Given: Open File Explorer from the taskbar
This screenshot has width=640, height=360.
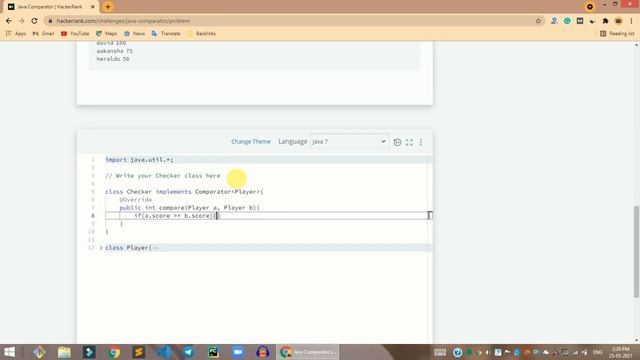Looking at the screenshot, I should pyautogui.click(x=64, y=352).
